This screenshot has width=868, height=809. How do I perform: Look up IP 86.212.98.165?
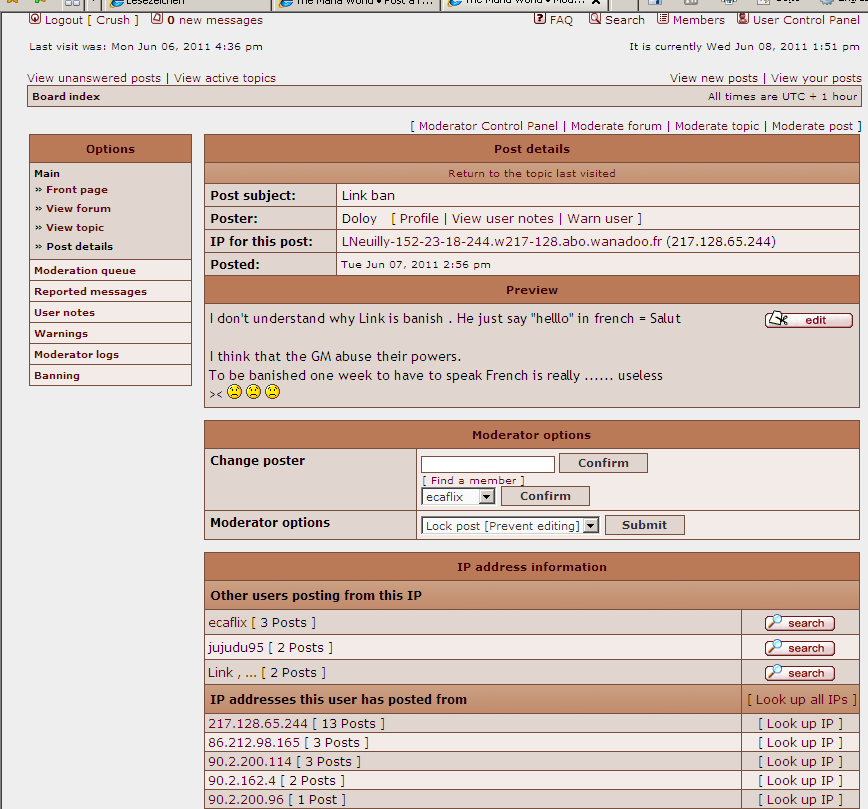coord(800,743)
